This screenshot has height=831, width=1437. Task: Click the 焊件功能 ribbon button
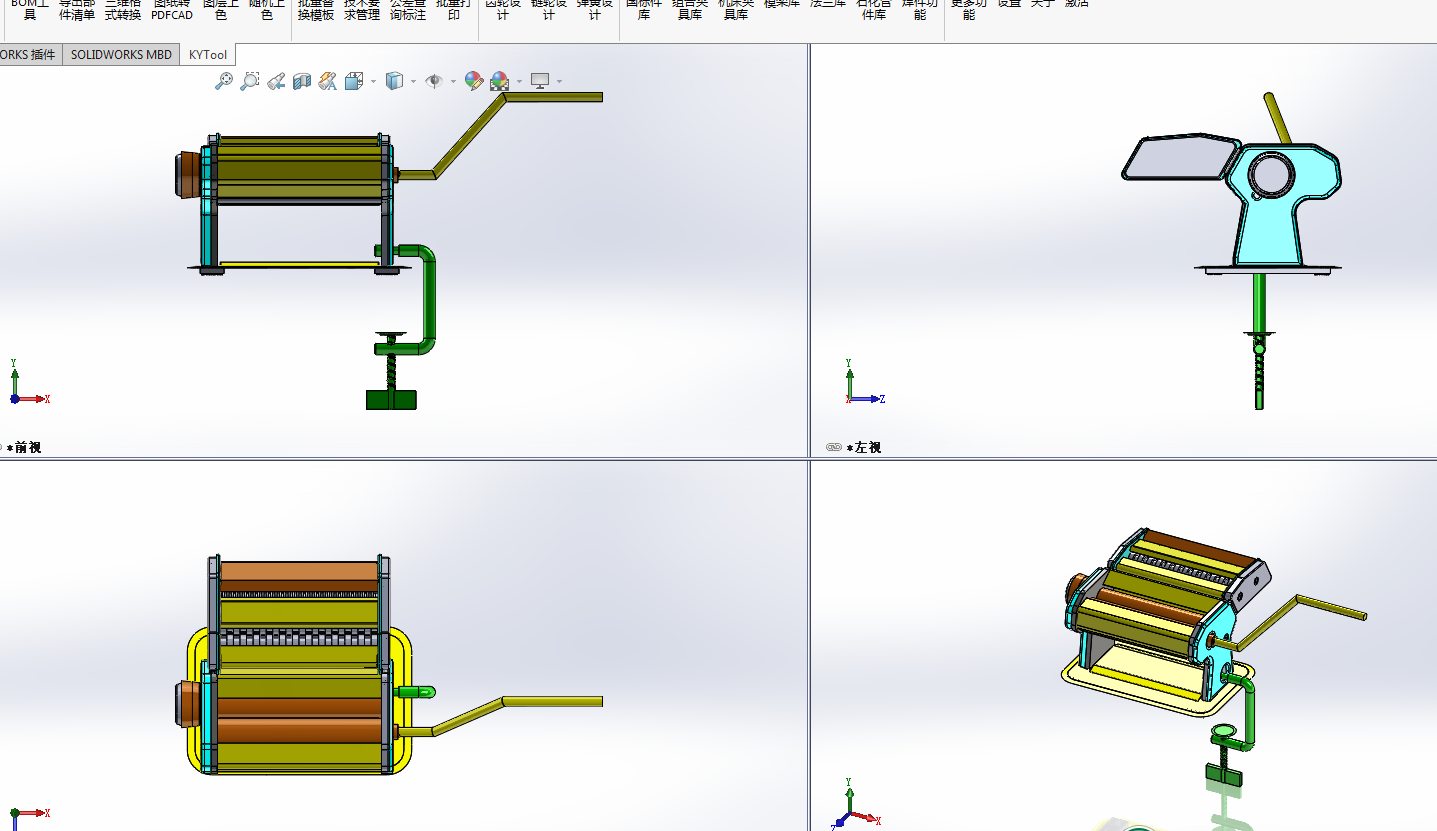pos(920,9)
